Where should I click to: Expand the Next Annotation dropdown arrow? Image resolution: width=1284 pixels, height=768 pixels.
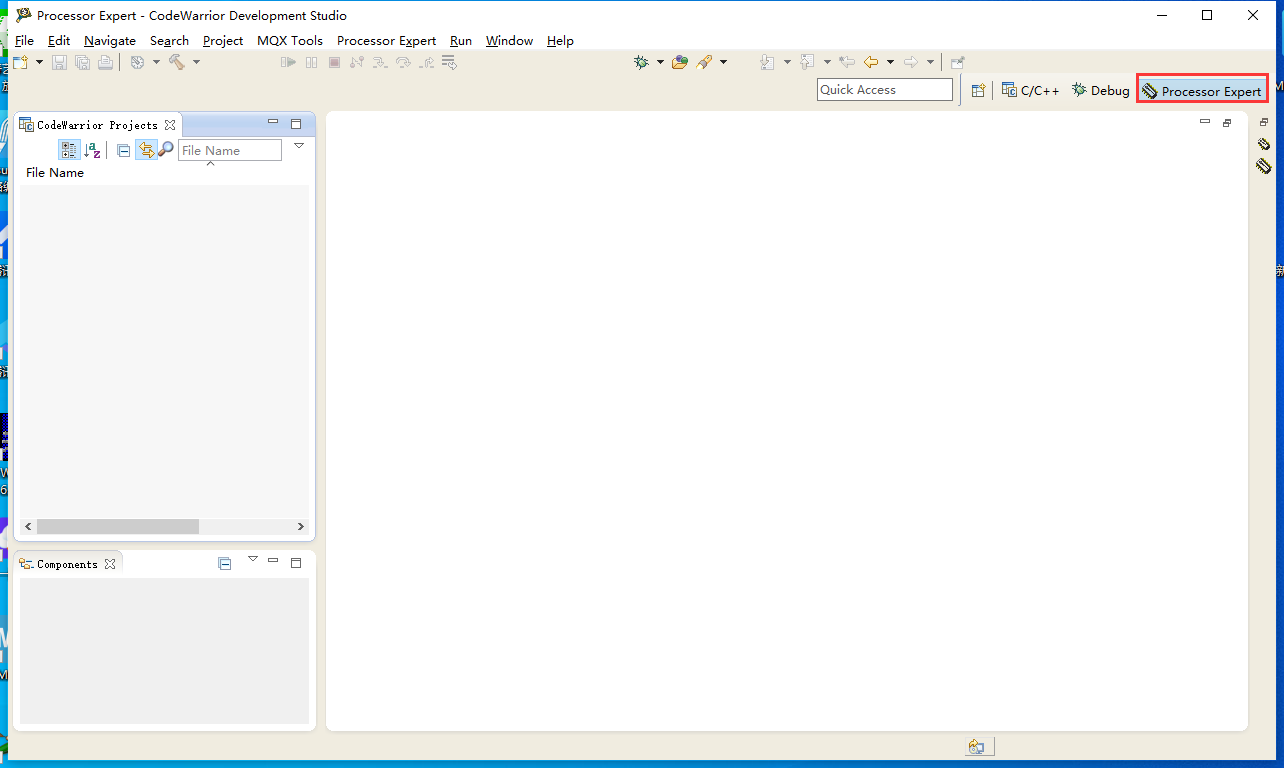point(787,62)
